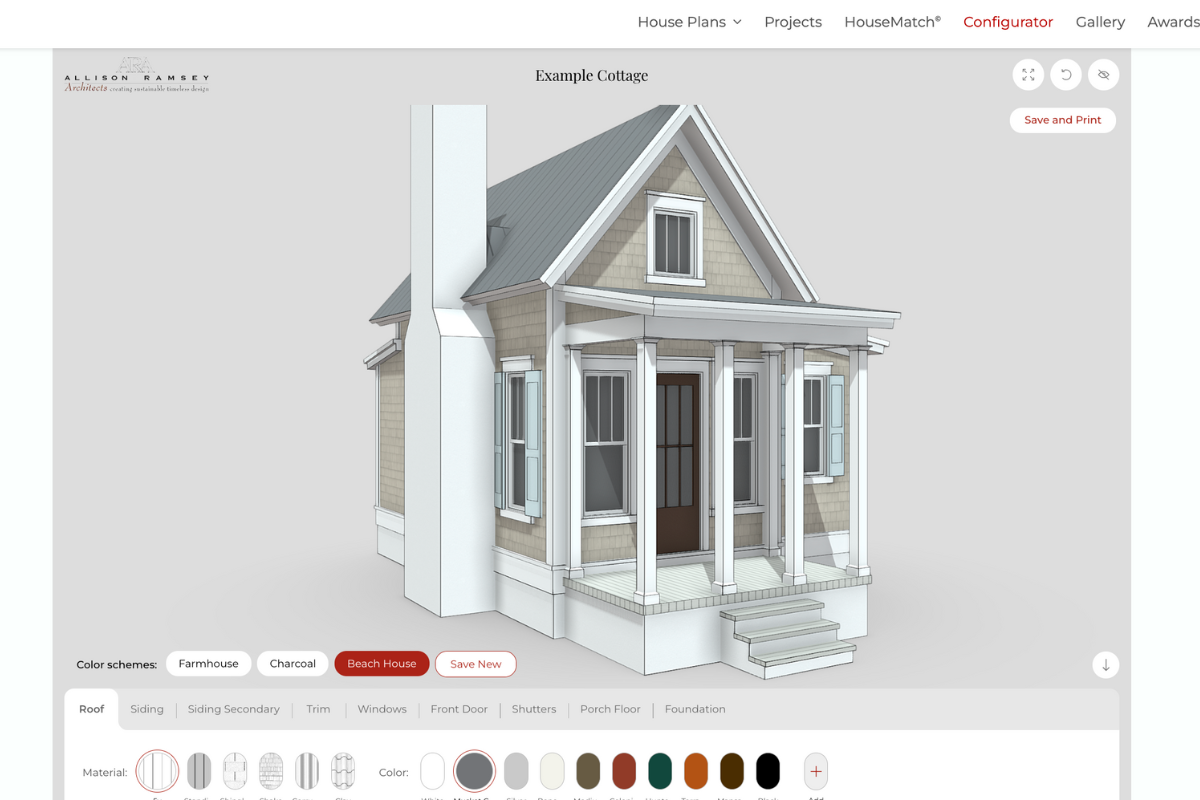Collapse the options panel with down arrow

[1106, 665]
